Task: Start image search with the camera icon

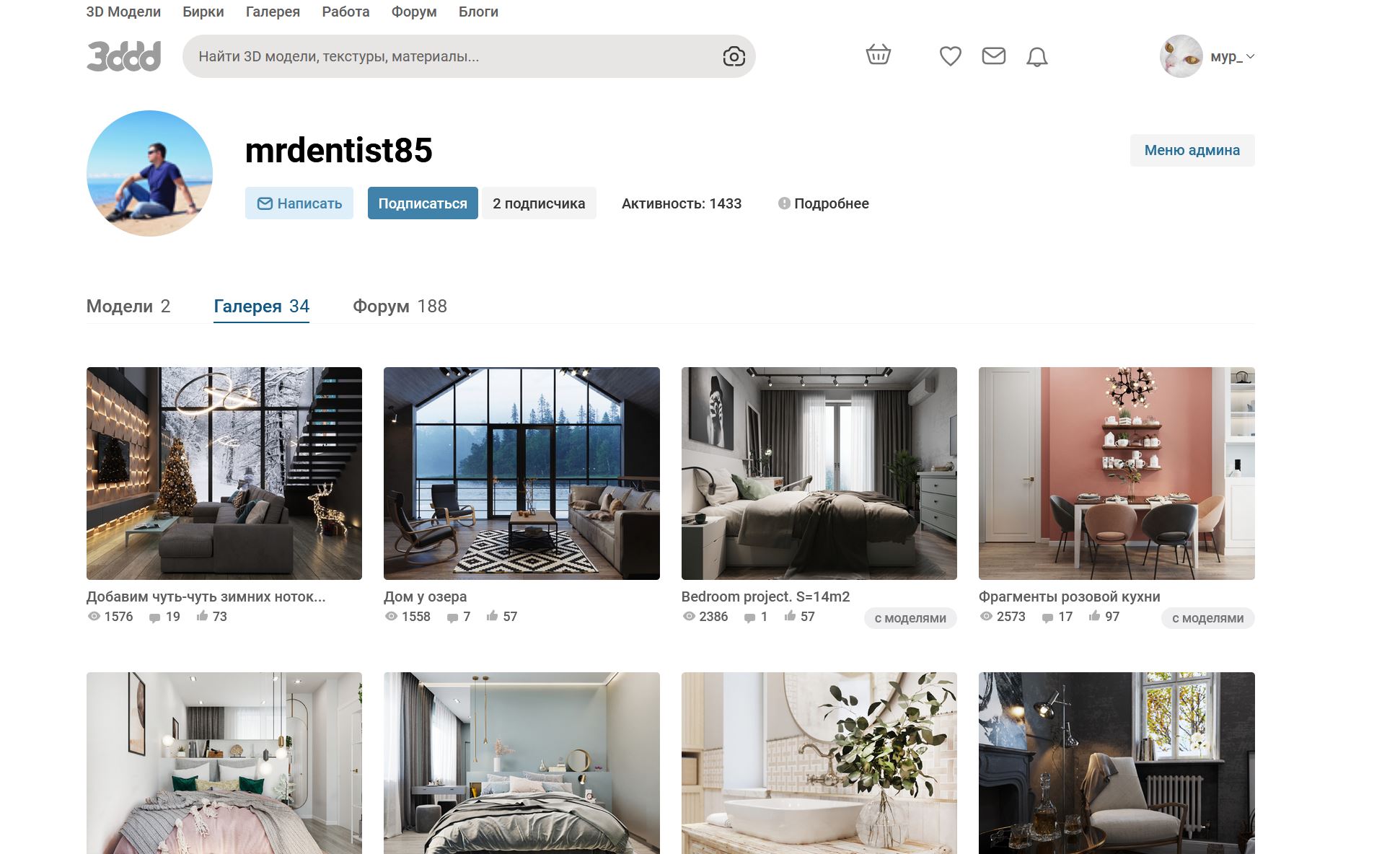Action: [734, 56]
